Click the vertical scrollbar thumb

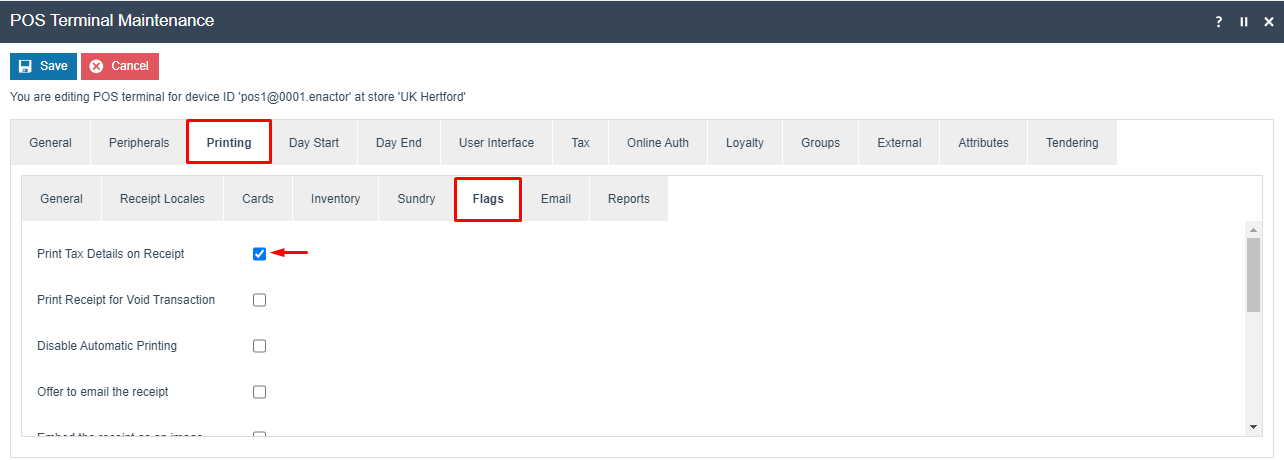1254,275
